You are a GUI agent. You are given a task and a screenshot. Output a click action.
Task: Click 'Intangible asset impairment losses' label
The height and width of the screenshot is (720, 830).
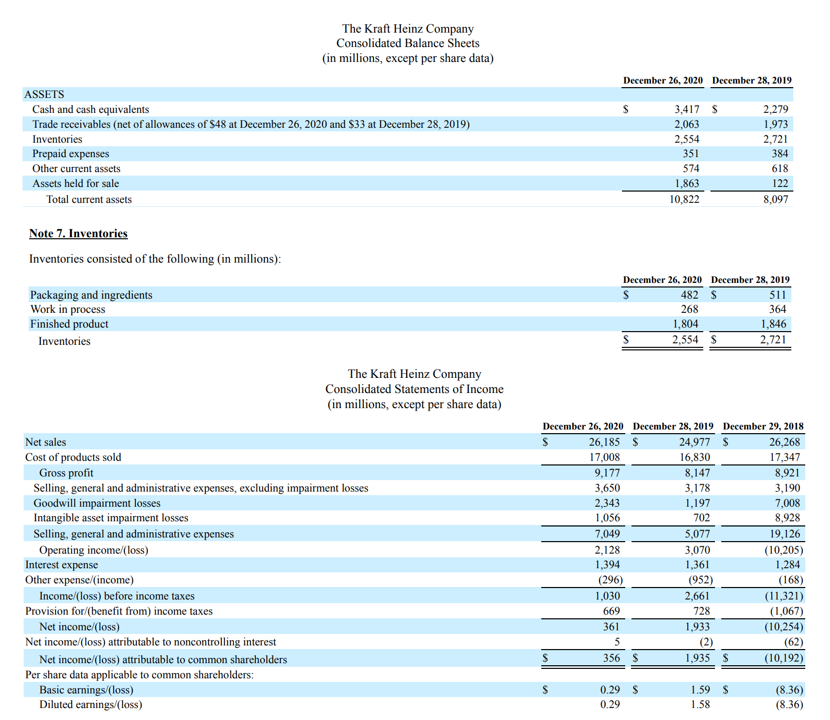111,518
